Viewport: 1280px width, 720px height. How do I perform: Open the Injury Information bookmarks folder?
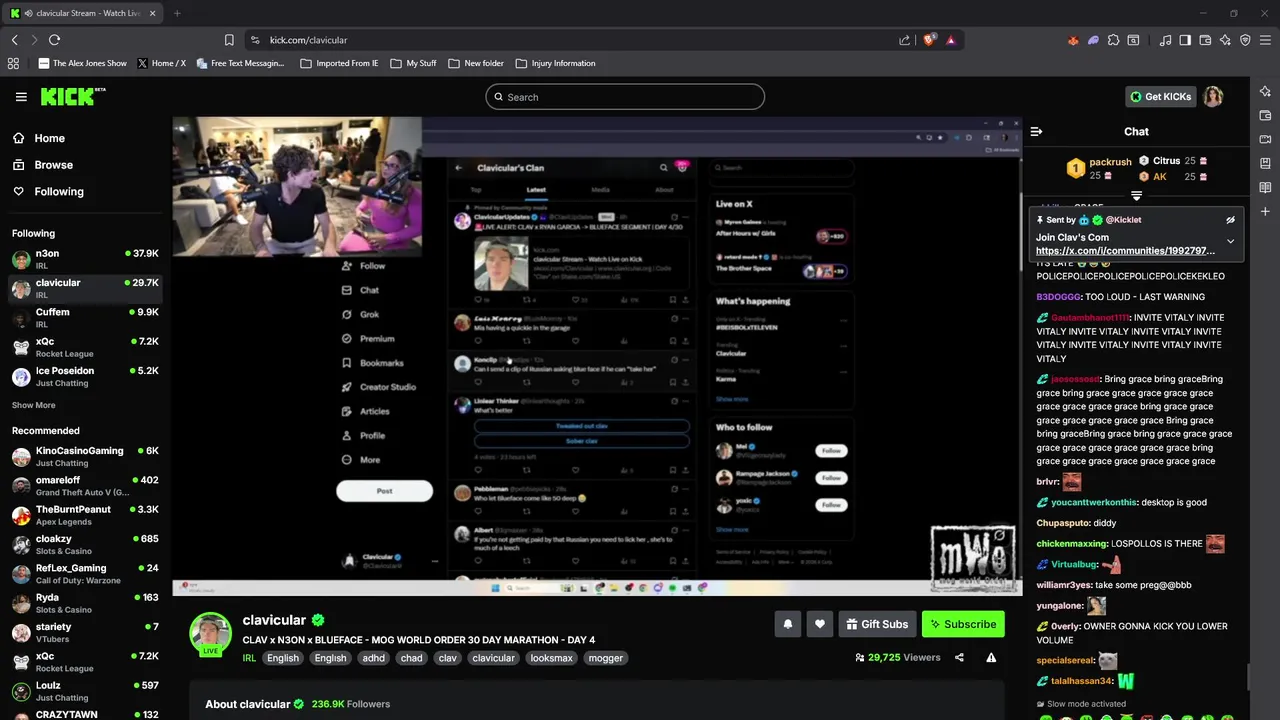point(555,63)
